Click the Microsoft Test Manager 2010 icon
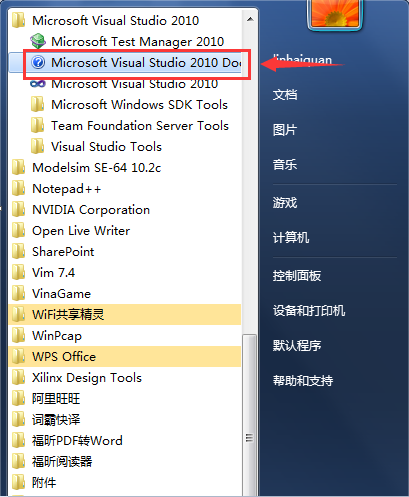This screenshot has height=497, width=409. coord(38,41)
